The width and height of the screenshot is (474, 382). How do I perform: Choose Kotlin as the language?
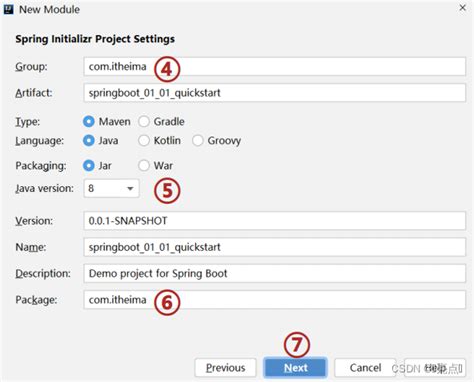144,141
